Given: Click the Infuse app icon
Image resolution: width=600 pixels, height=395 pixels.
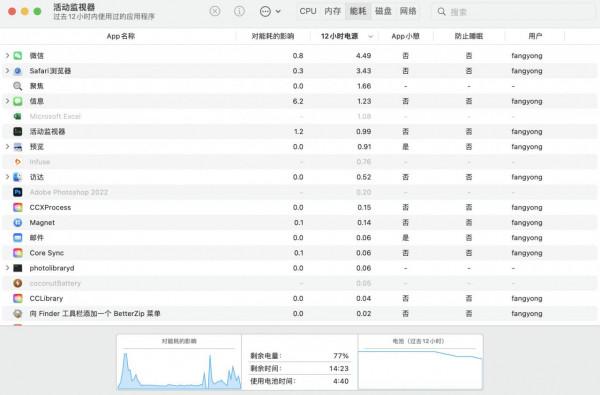Looking at the screenshot, I should click(x=18, y=162).
